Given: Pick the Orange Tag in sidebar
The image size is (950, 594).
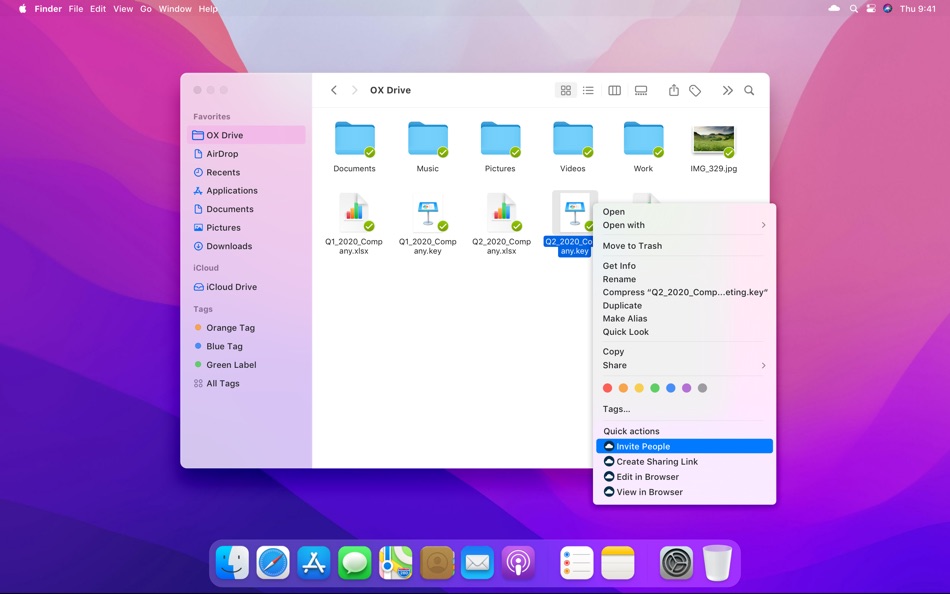Looking at the screenshot, I should [x=230, y=328].
